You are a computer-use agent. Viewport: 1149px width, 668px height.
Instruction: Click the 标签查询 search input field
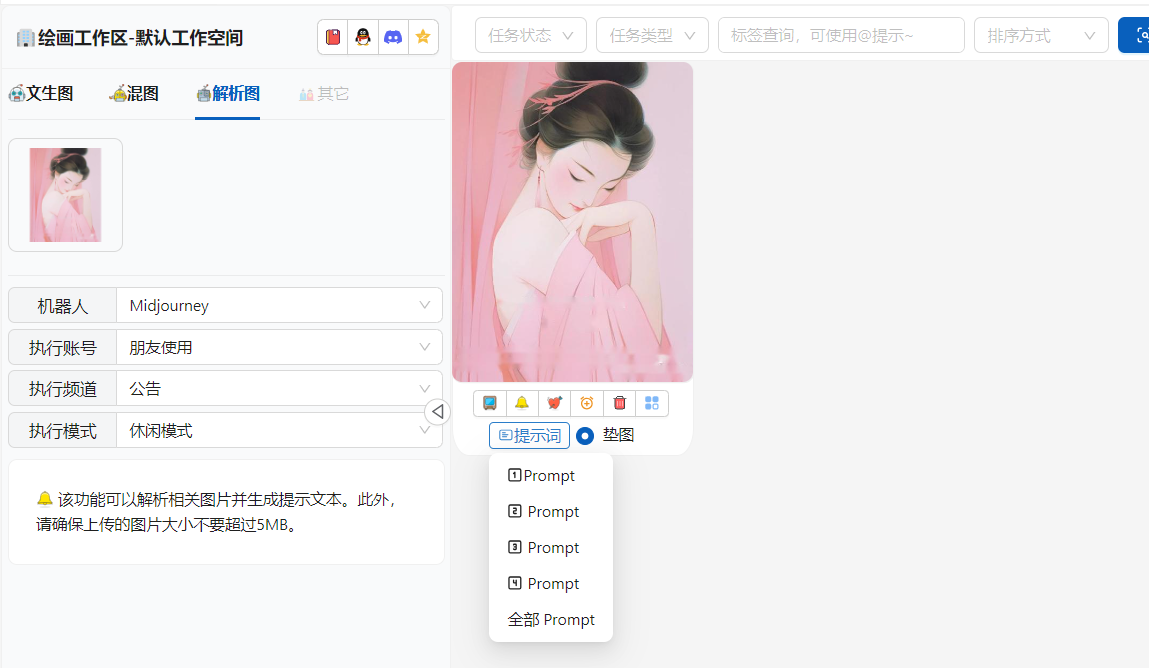click(x=840, y=35)
